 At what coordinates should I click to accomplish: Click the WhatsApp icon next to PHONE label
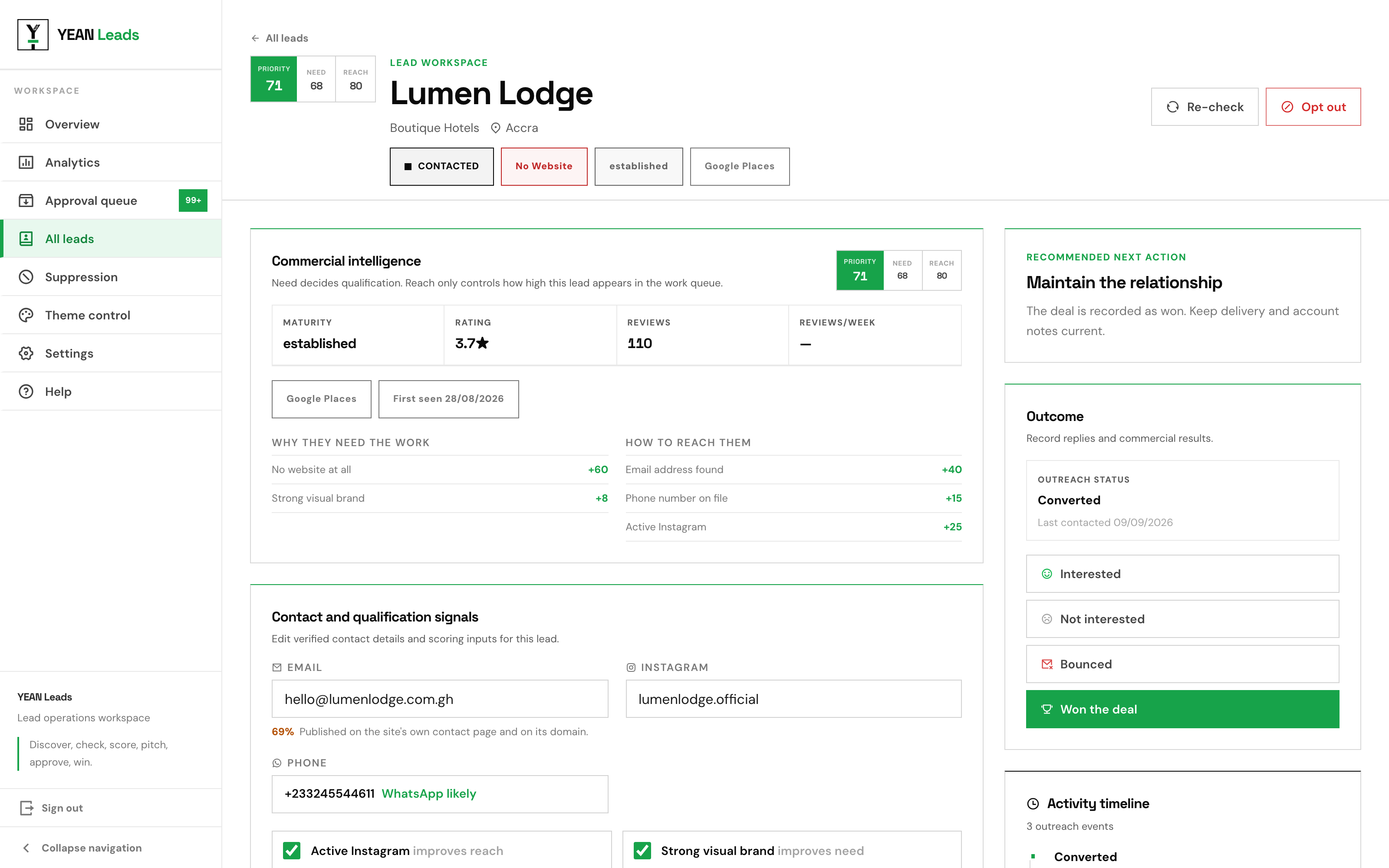pyautogui.click(x=276, y=763)
